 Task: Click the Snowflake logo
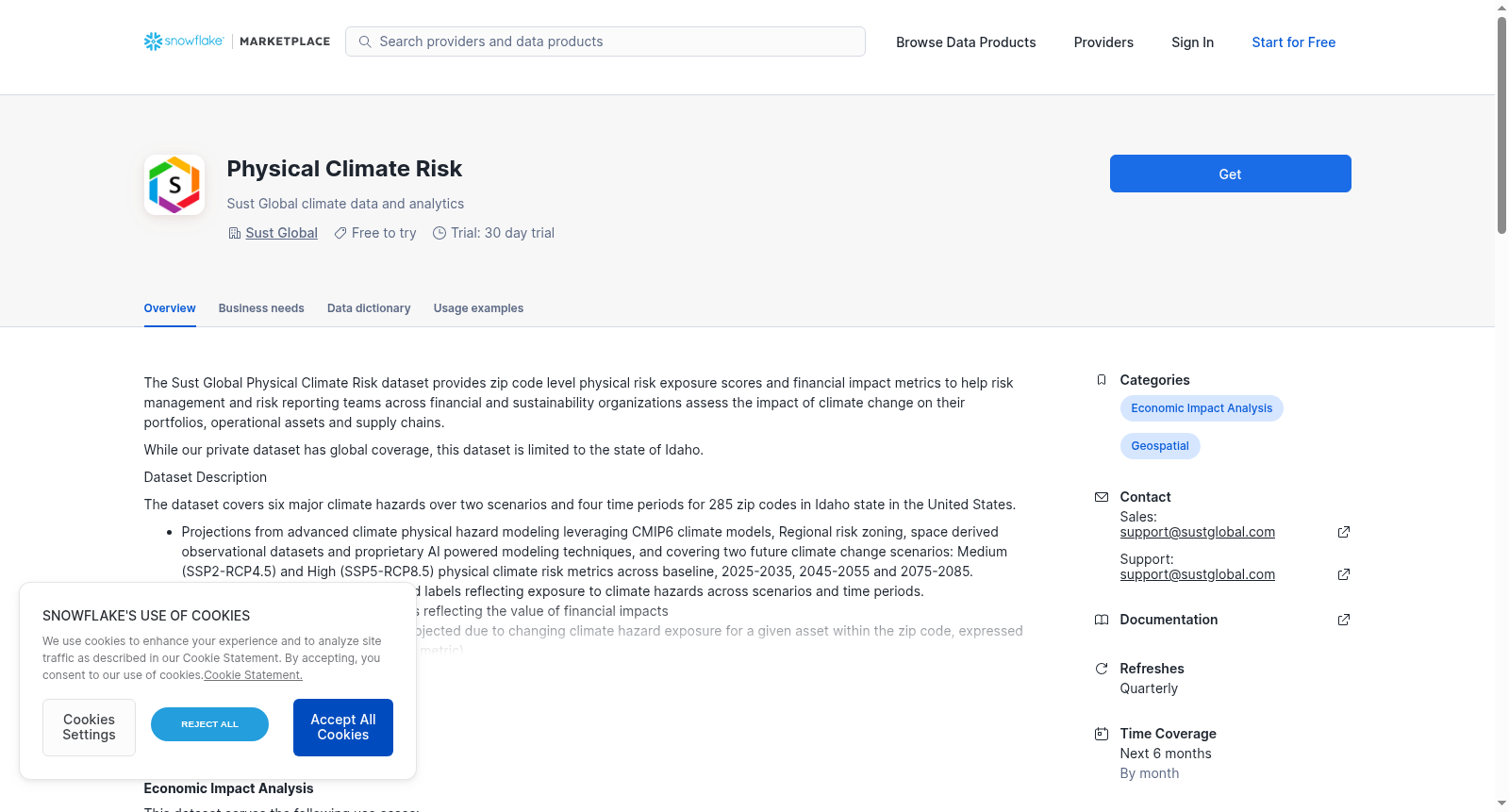[184, 41]
